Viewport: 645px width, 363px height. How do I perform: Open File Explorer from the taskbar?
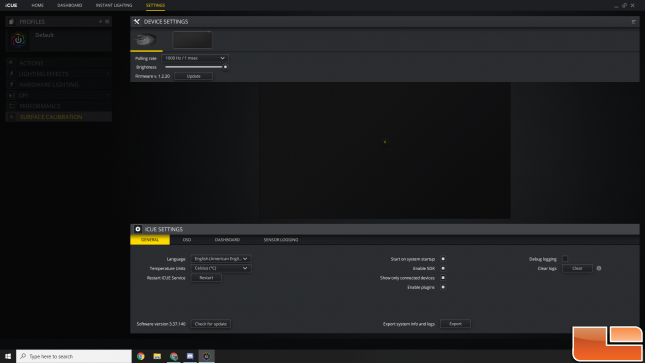click(x=157, y=356)
